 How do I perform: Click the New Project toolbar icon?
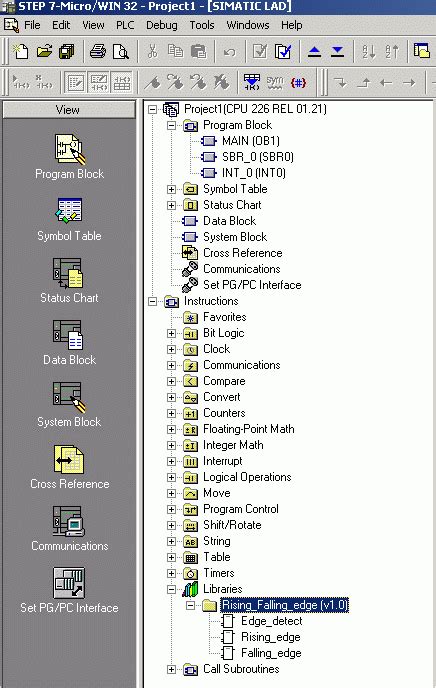coord(20,51)
